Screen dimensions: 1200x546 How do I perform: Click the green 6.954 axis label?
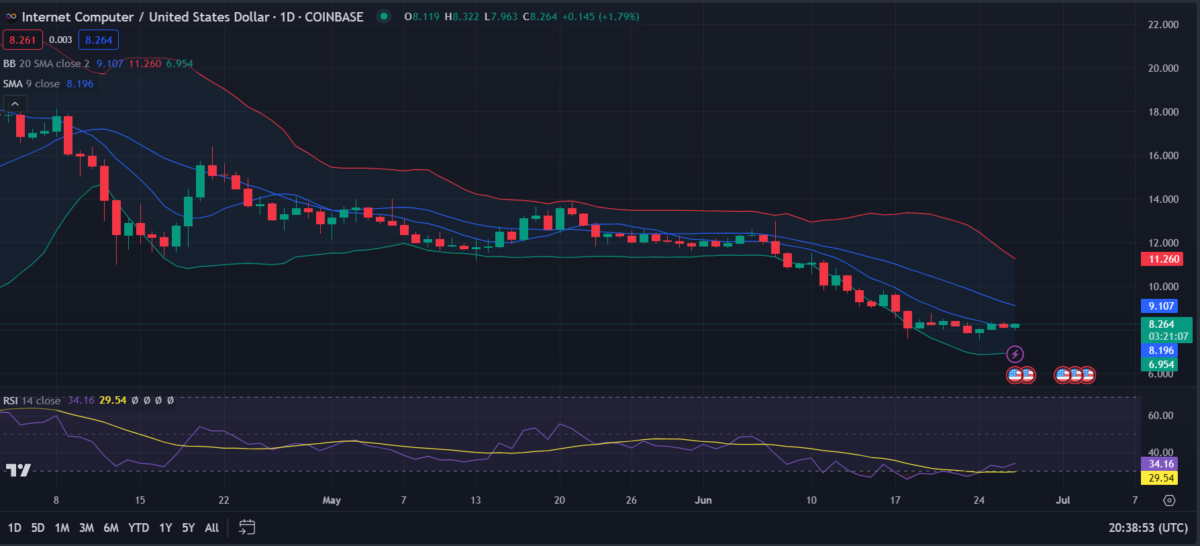click(x=1160, y=364)
